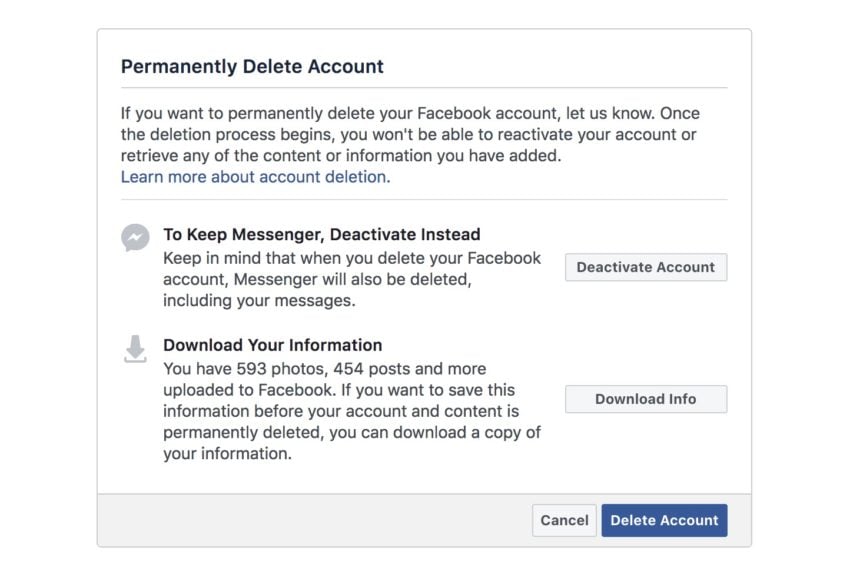
Task: Click the 593 photos count text
Action: point(280,369)
